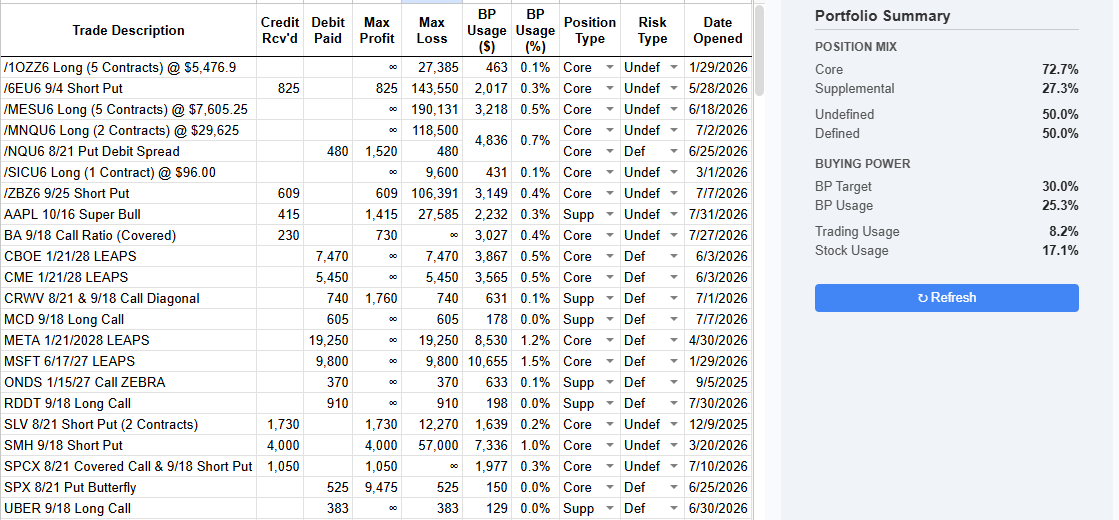Open Position Type dropdown for /MESU6 Long row
This screenshot has width=1119, height=520.
pyautogui.click(x=609, y=109)
